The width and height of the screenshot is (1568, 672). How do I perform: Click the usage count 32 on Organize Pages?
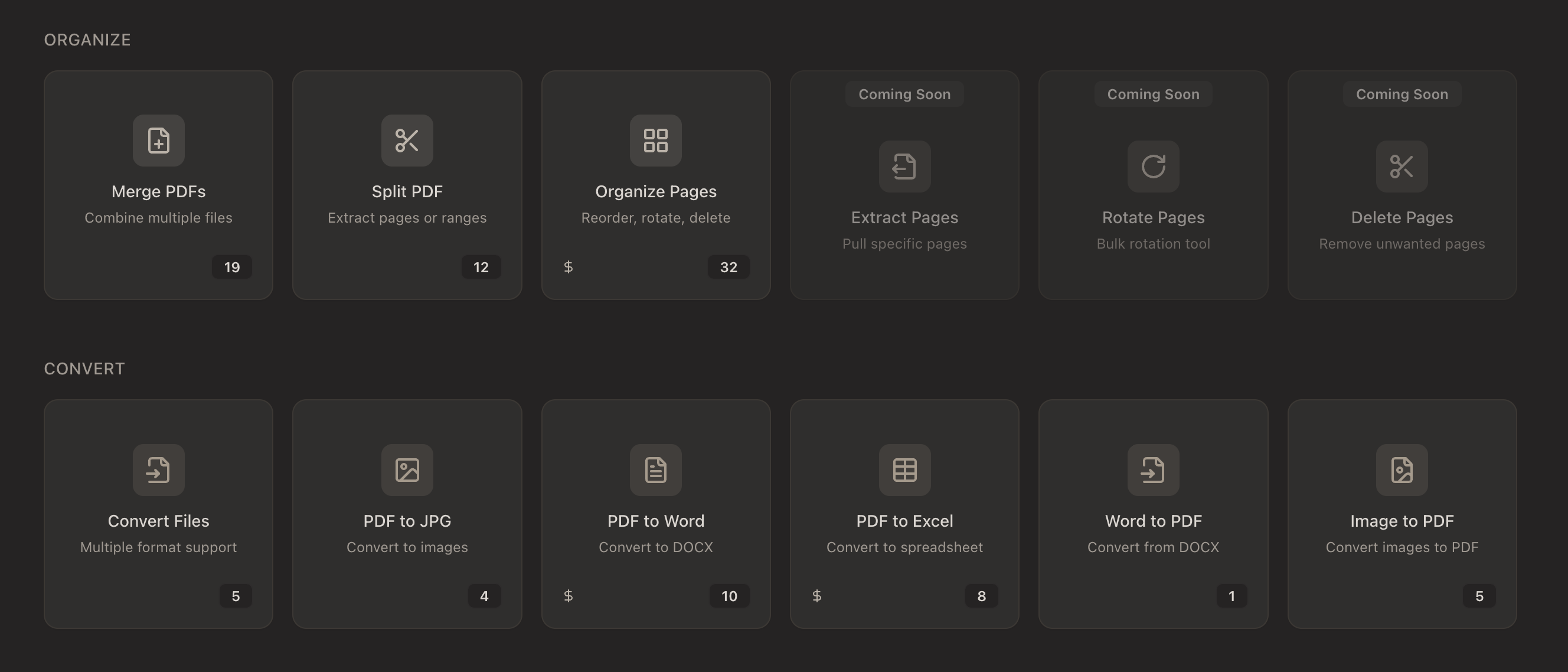pyautogui.click(x=729, y=266)
